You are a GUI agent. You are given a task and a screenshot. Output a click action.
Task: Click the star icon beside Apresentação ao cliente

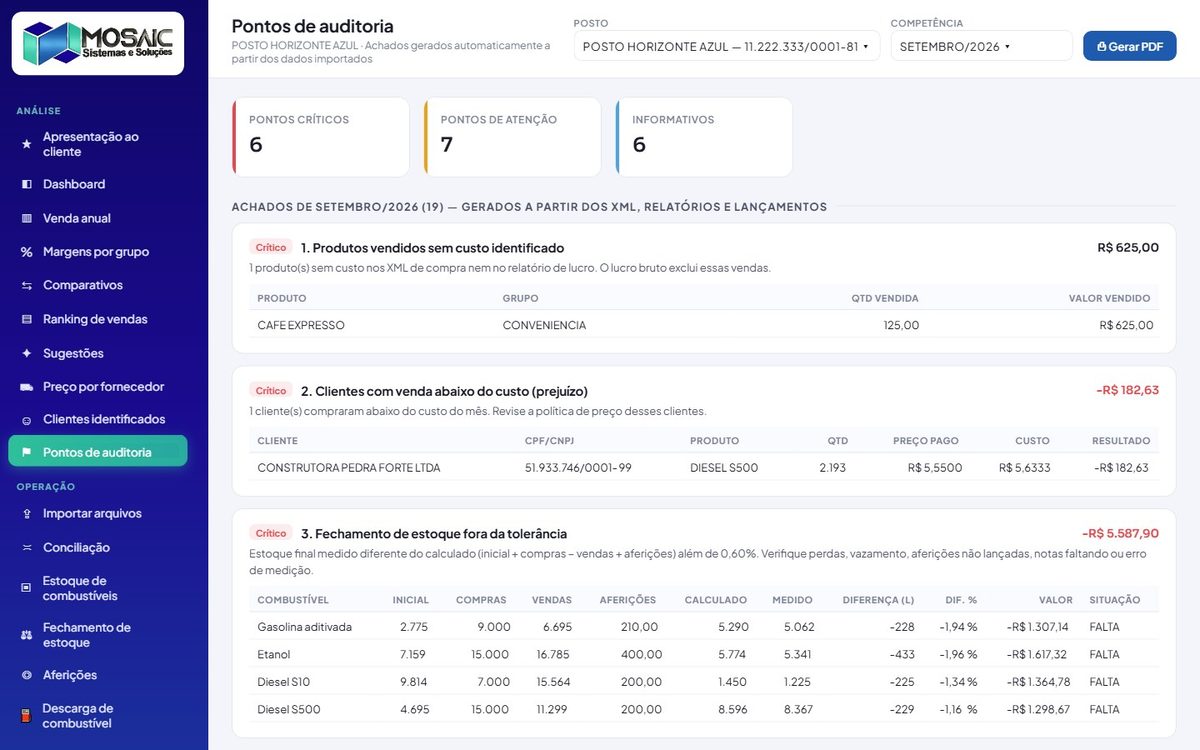click(x=27, y=144)
